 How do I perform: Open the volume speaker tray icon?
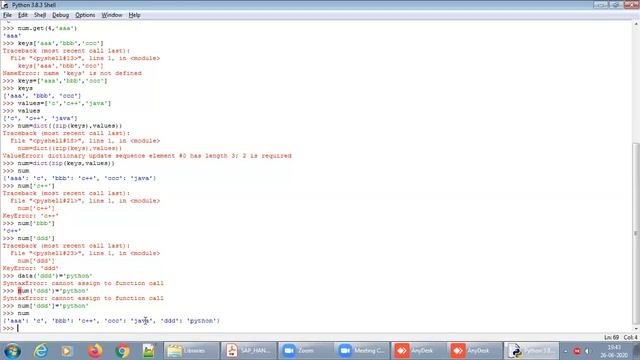587,351
